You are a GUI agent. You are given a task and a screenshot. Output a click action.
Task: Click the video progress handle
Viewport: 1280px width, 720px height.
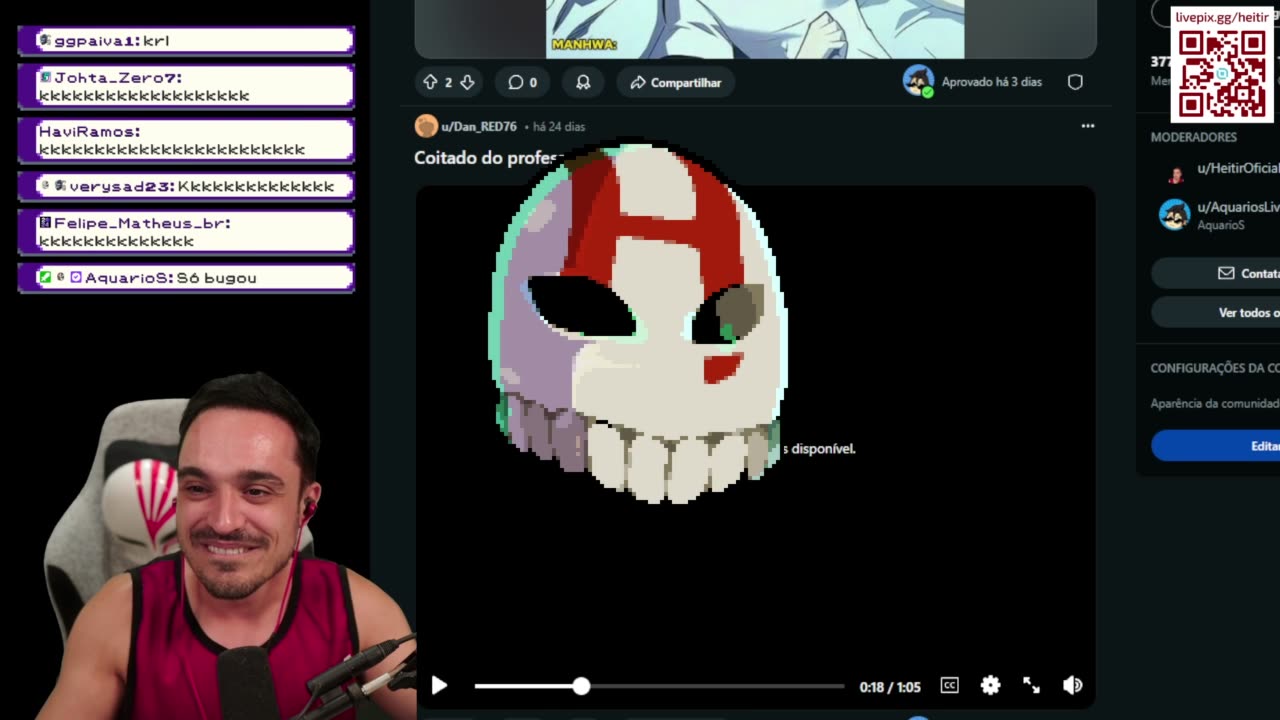(581, 686)
